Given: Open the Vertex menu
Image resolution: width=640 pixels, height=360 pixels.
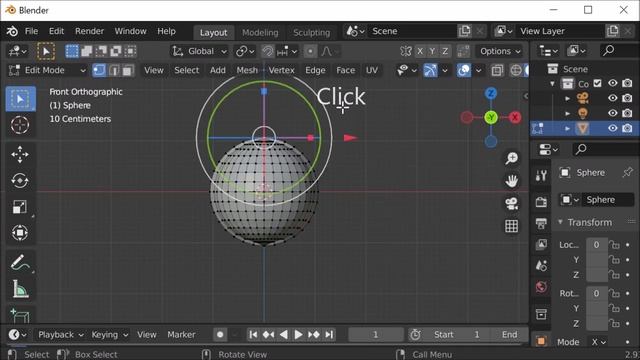Looking at the screenshot, I should (x=281, y=70).
